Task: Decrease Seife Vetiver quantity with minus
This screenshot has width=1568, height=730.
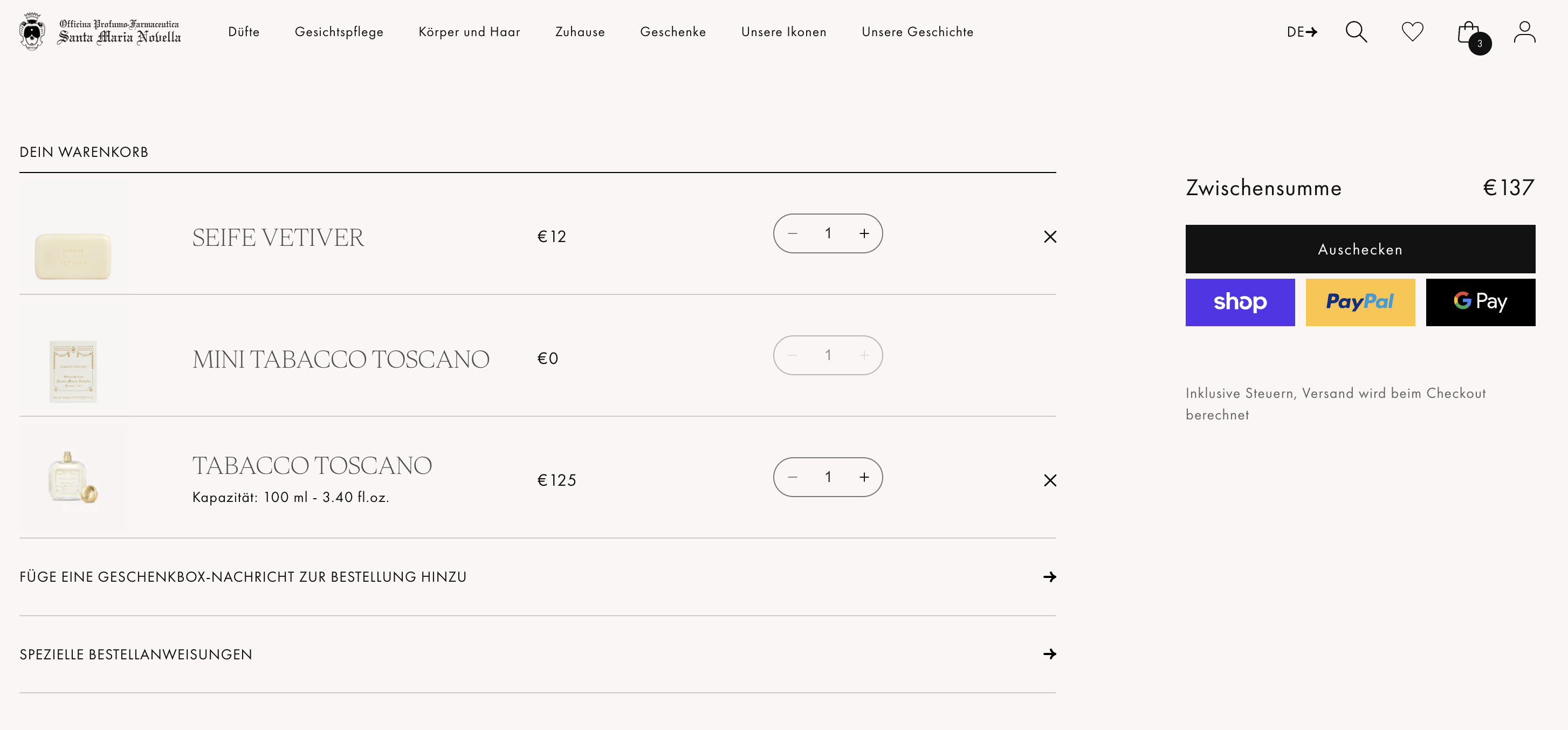Action: click(793, 234)
